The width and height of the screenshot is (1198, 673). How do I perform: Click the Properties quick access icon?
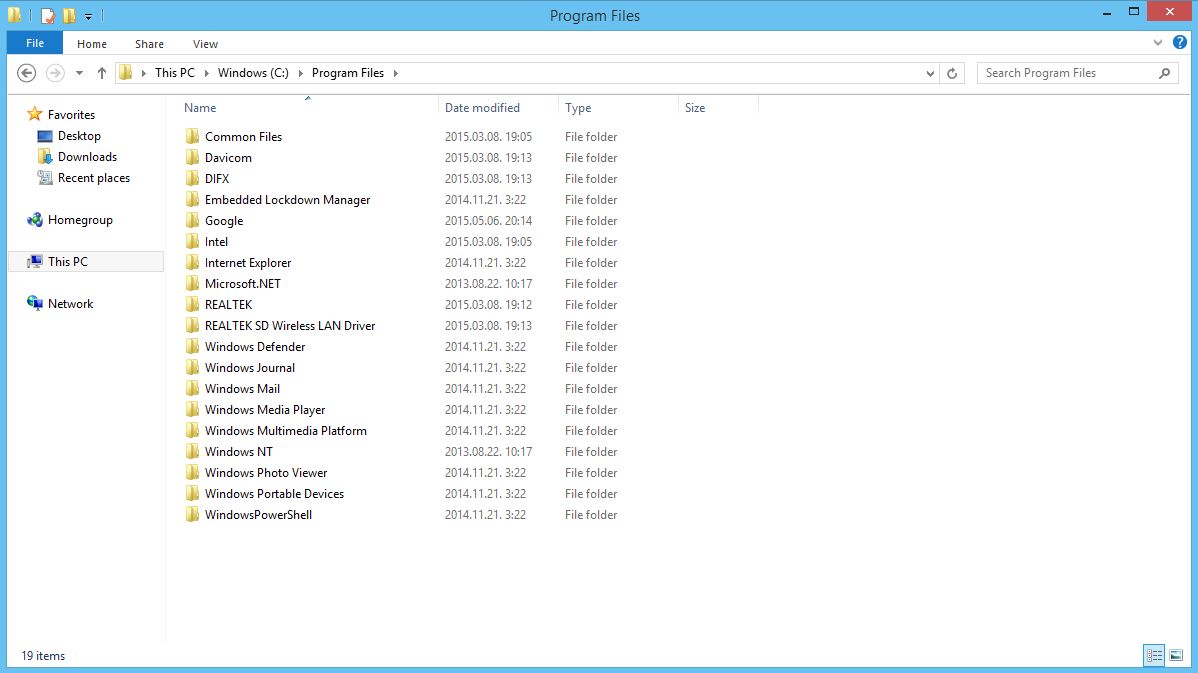tap(47, 15)
